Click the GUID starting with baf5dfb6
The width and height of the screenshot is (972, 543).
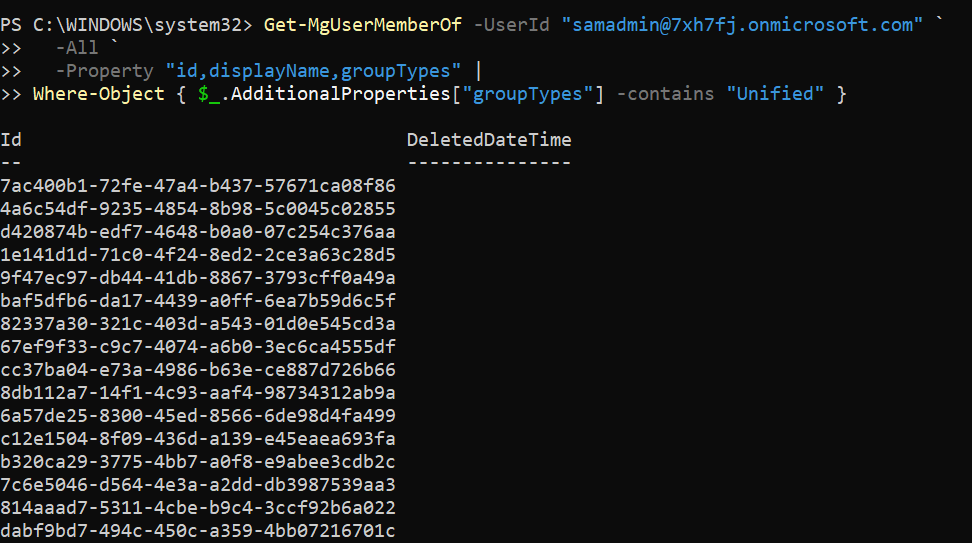(x=198, y=301)
